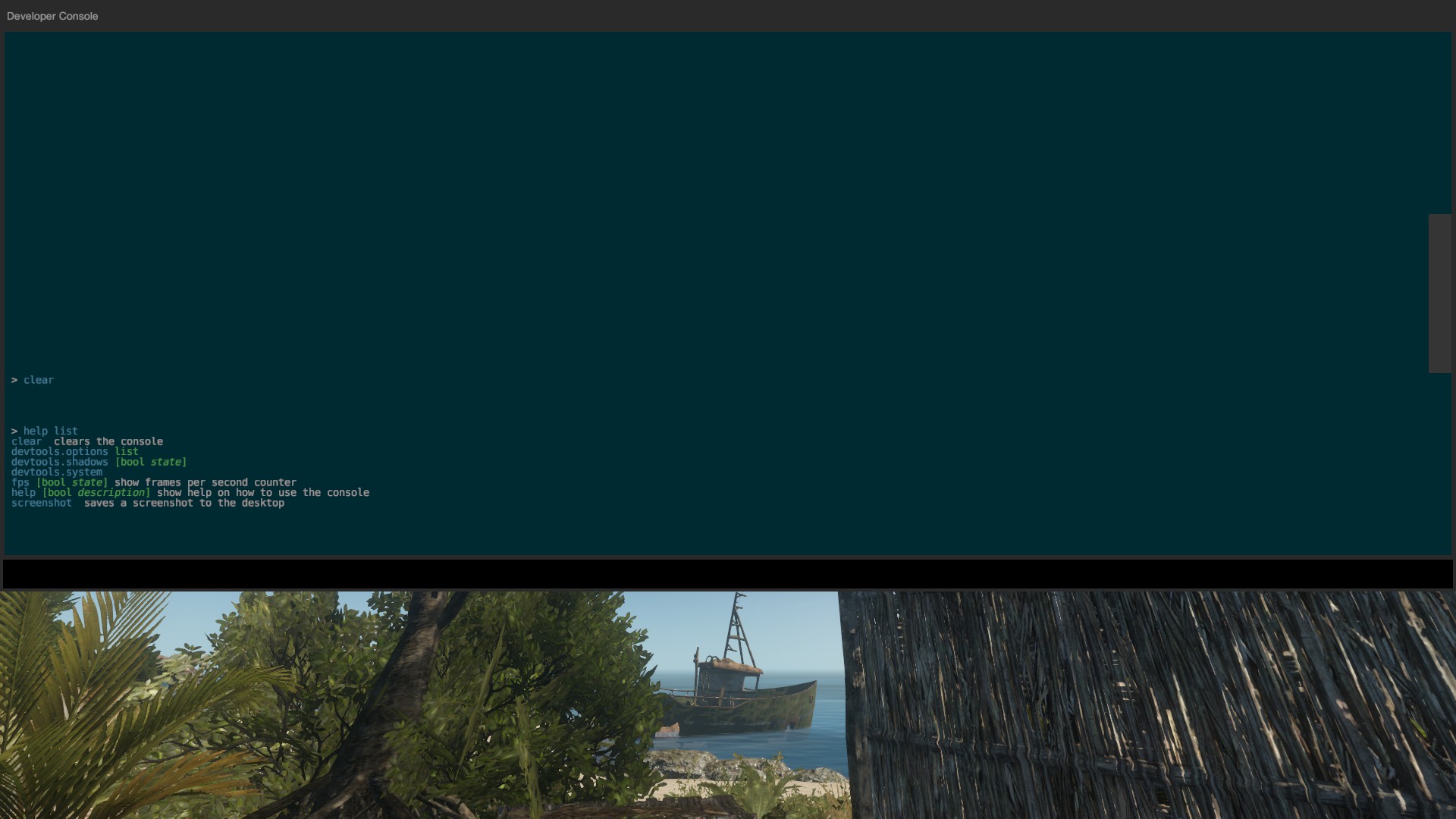Expand 'devtools.shadows [bool state]' options
The height and width of the screenshot is (819, 1456).
pyautogui.click(x=99, y=461)
